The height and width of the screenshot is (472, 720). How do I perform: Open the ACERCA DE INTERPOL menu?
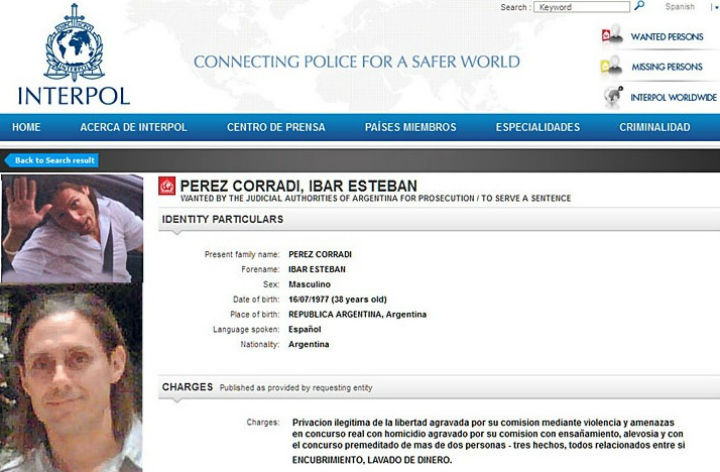tap(134, 127)
